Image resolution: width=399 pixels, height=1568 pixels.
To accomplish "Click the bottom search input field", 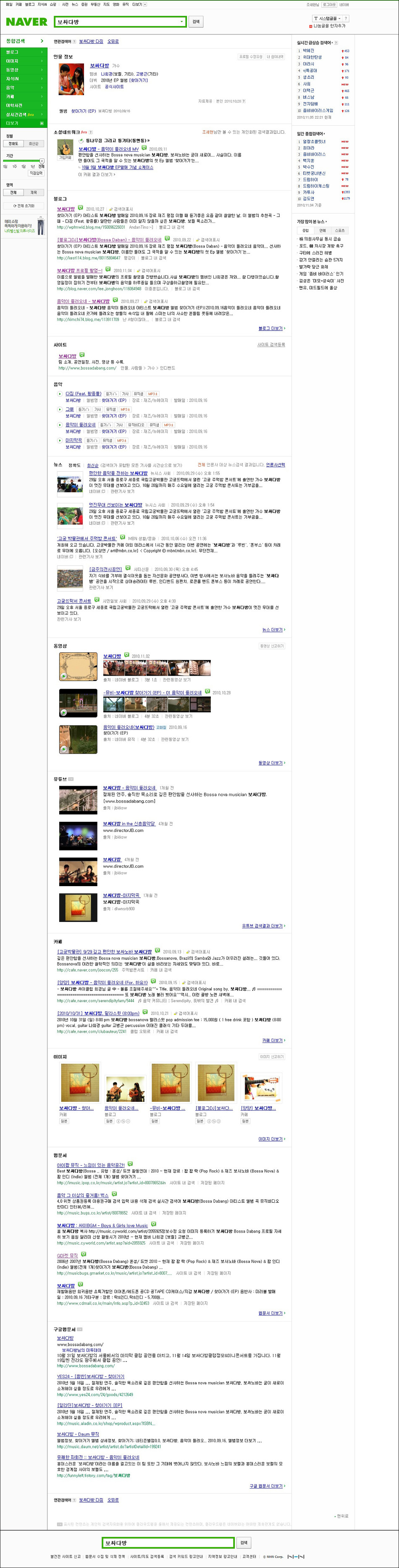I will tap(168, 1542).
